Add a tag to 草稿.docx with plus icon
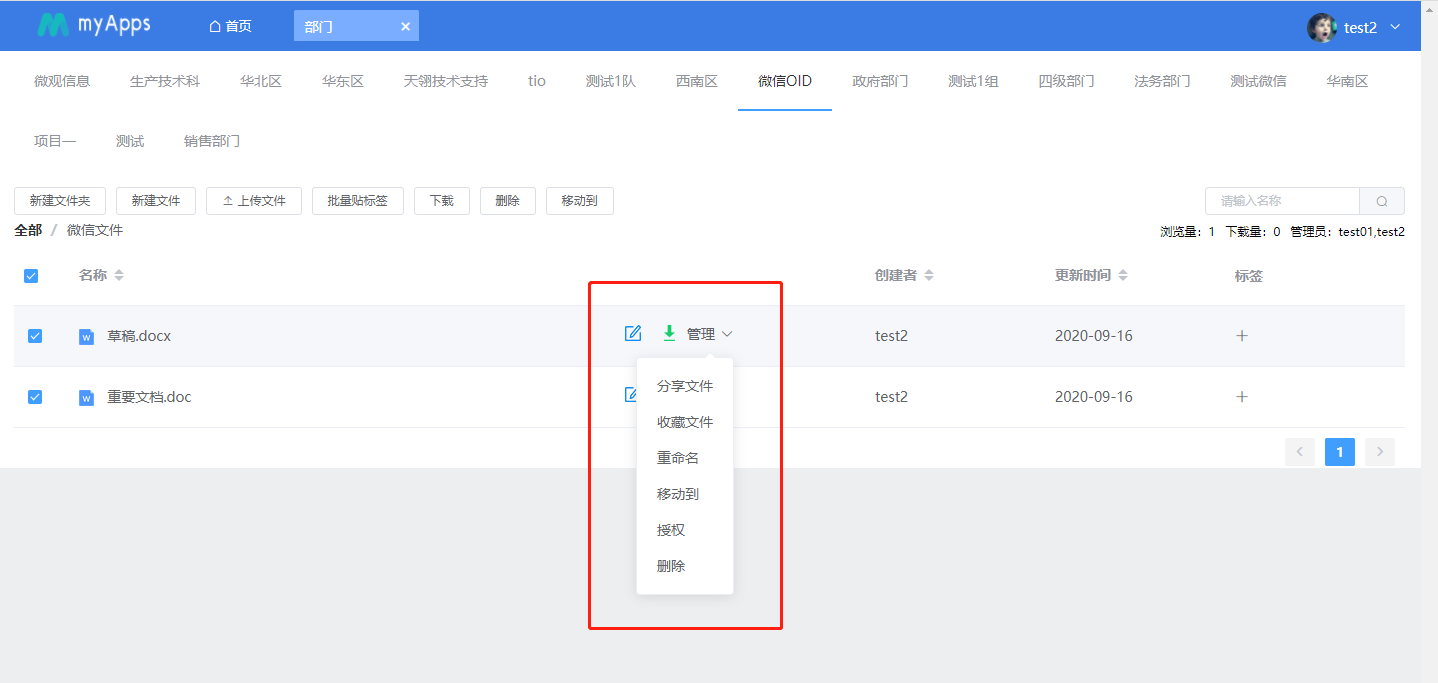Image resolution: width=1438 pixels, height=683 pixels. tap(1242, 336)
